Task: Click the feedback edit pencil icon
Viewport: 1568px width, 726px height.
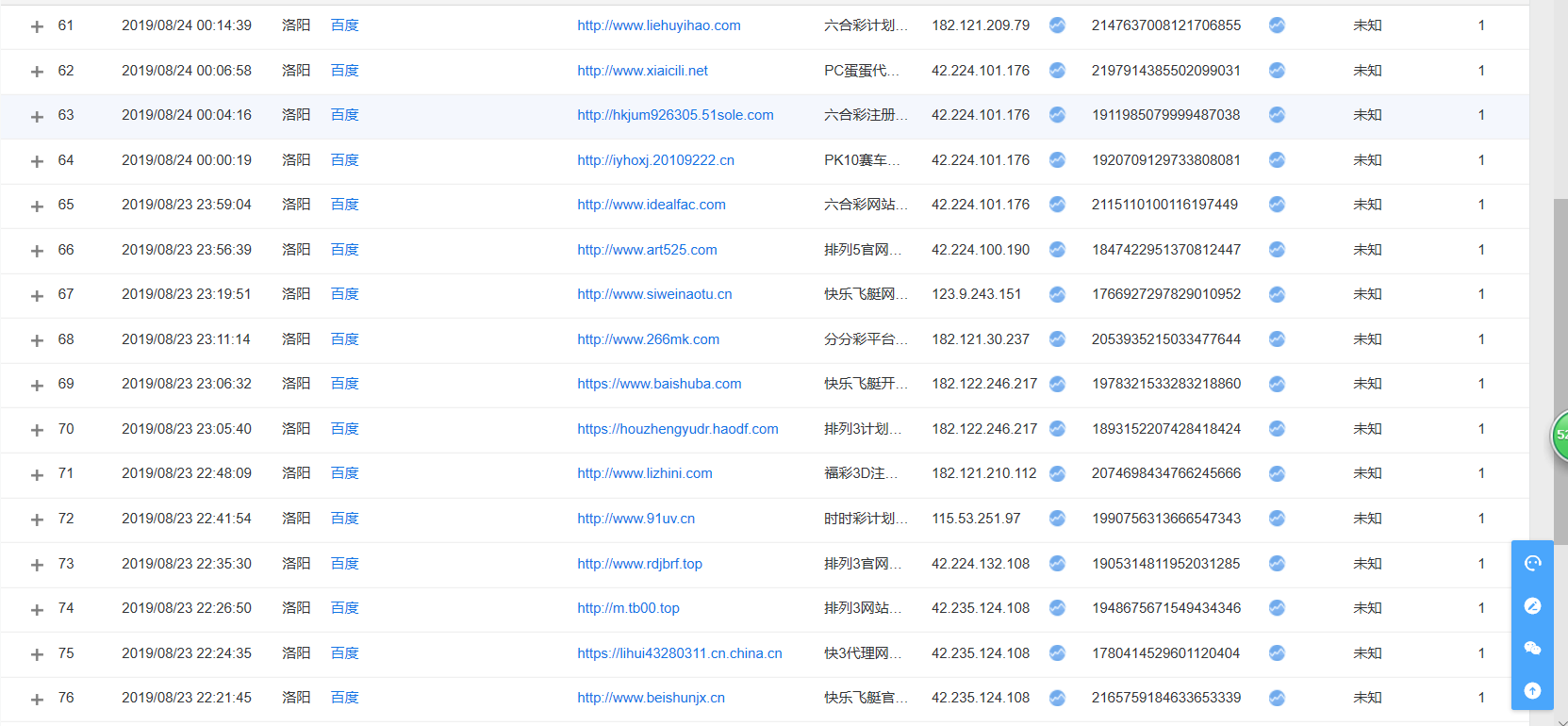Action: click(x=1532, y=605)
